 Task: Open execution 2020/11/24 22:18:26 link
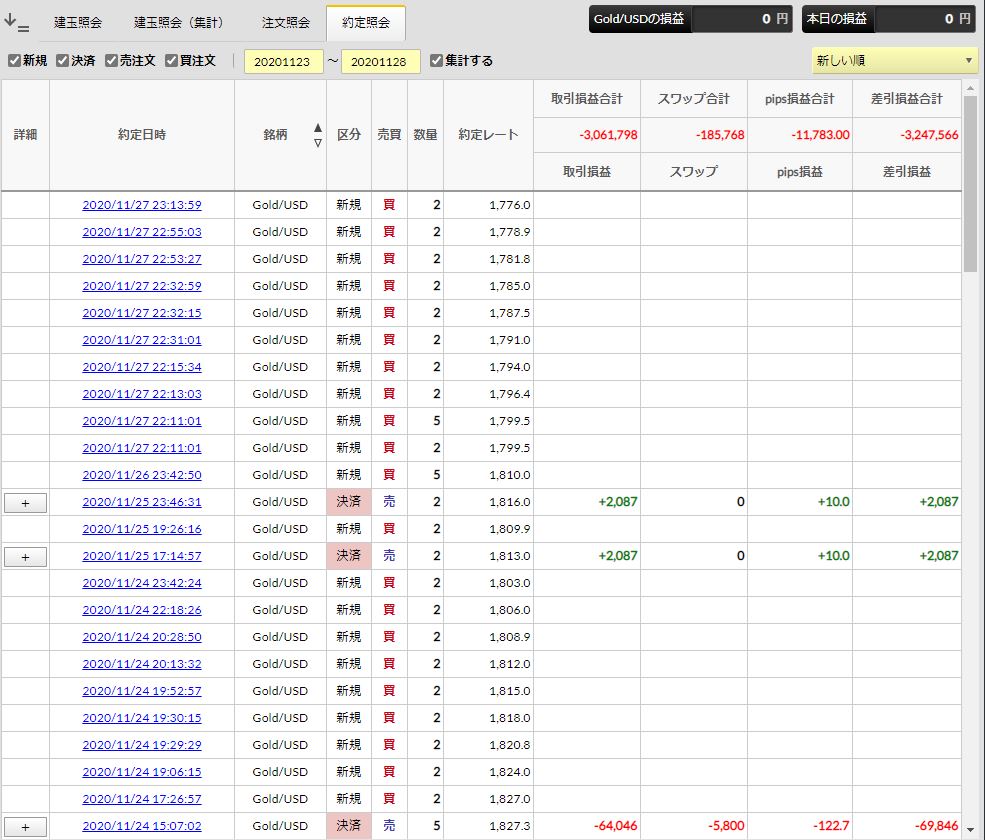[142, 610]
